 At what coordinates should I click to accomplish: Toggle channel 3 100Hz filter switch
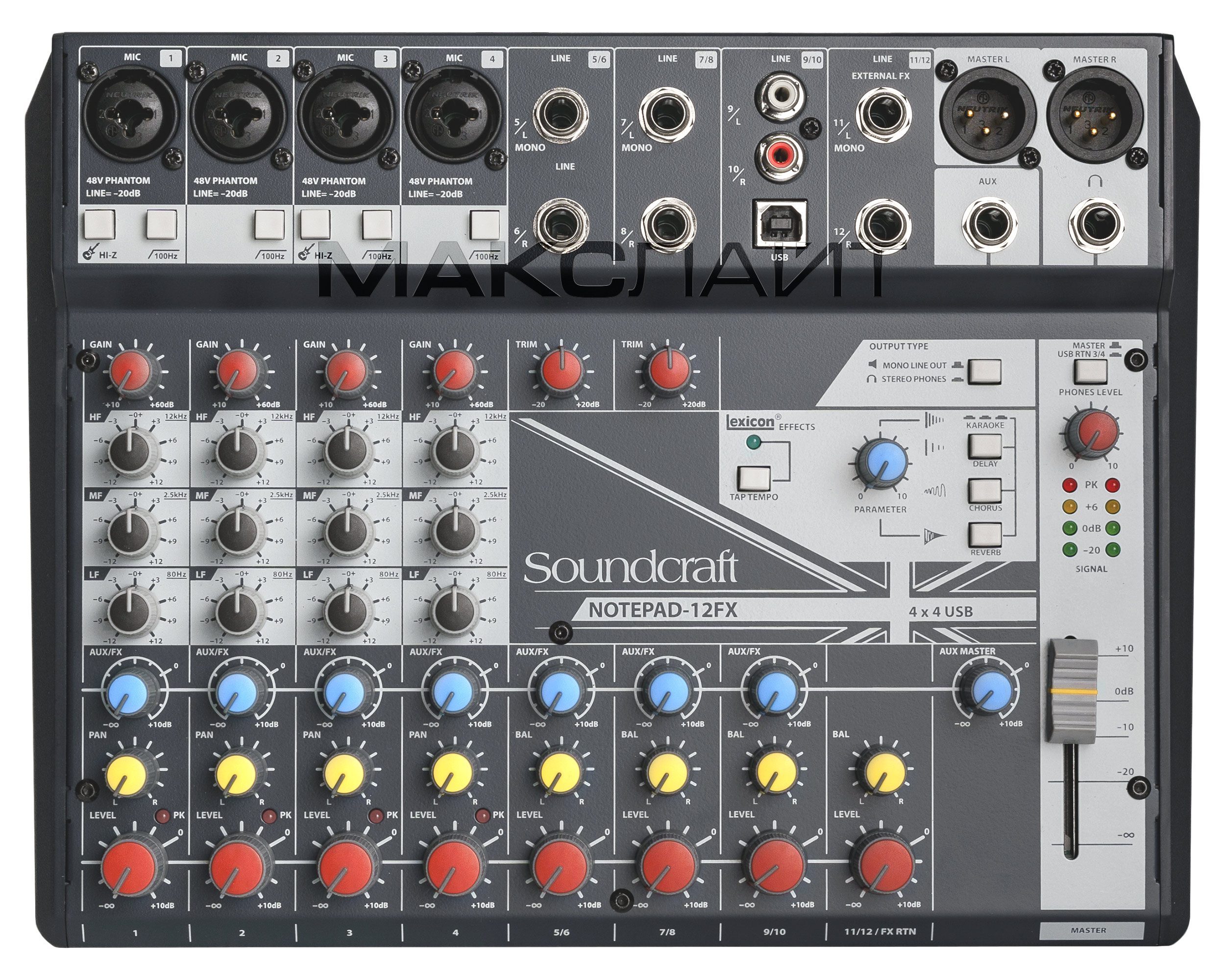pos(377,224)
